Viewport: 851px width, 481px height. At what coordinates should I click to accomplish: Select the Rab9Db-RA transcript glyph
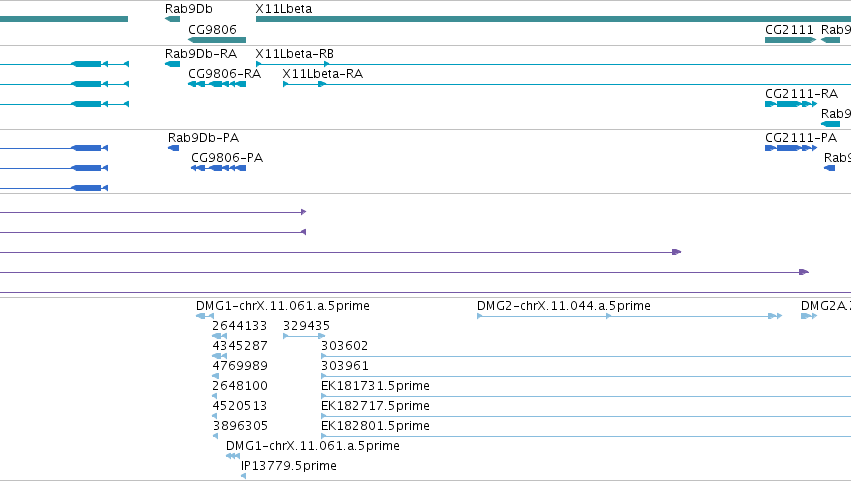tap(172, 64)
